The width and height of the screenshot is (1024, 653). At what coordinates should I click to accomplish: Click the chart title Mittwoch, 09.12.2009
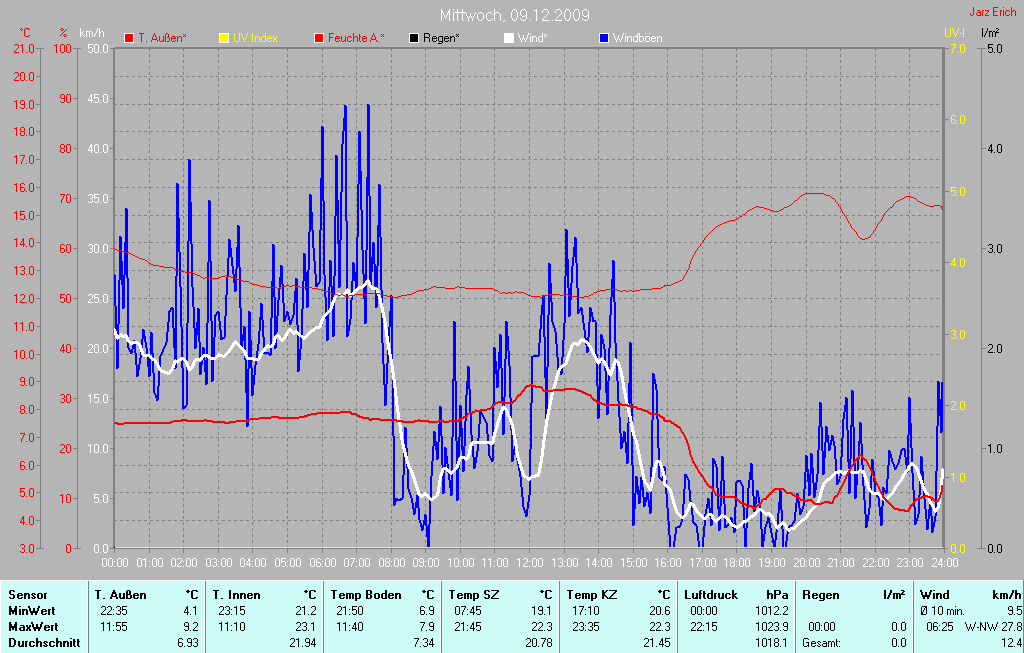[514, 15]
